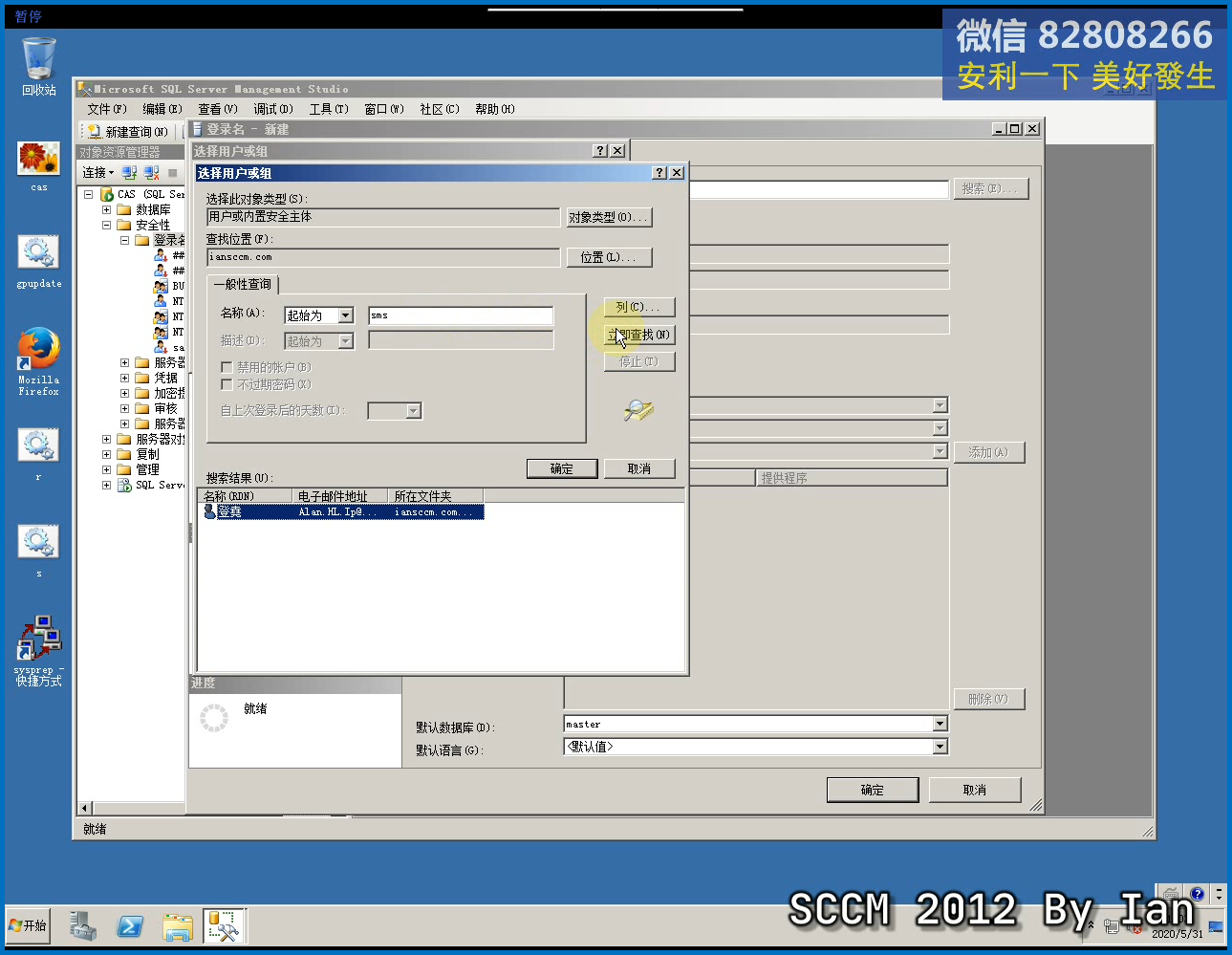Viewport: 1232px width, 955px height.
Task: Click the Stop icon in Object Explorer toolbar
Action: pos(172,173)
